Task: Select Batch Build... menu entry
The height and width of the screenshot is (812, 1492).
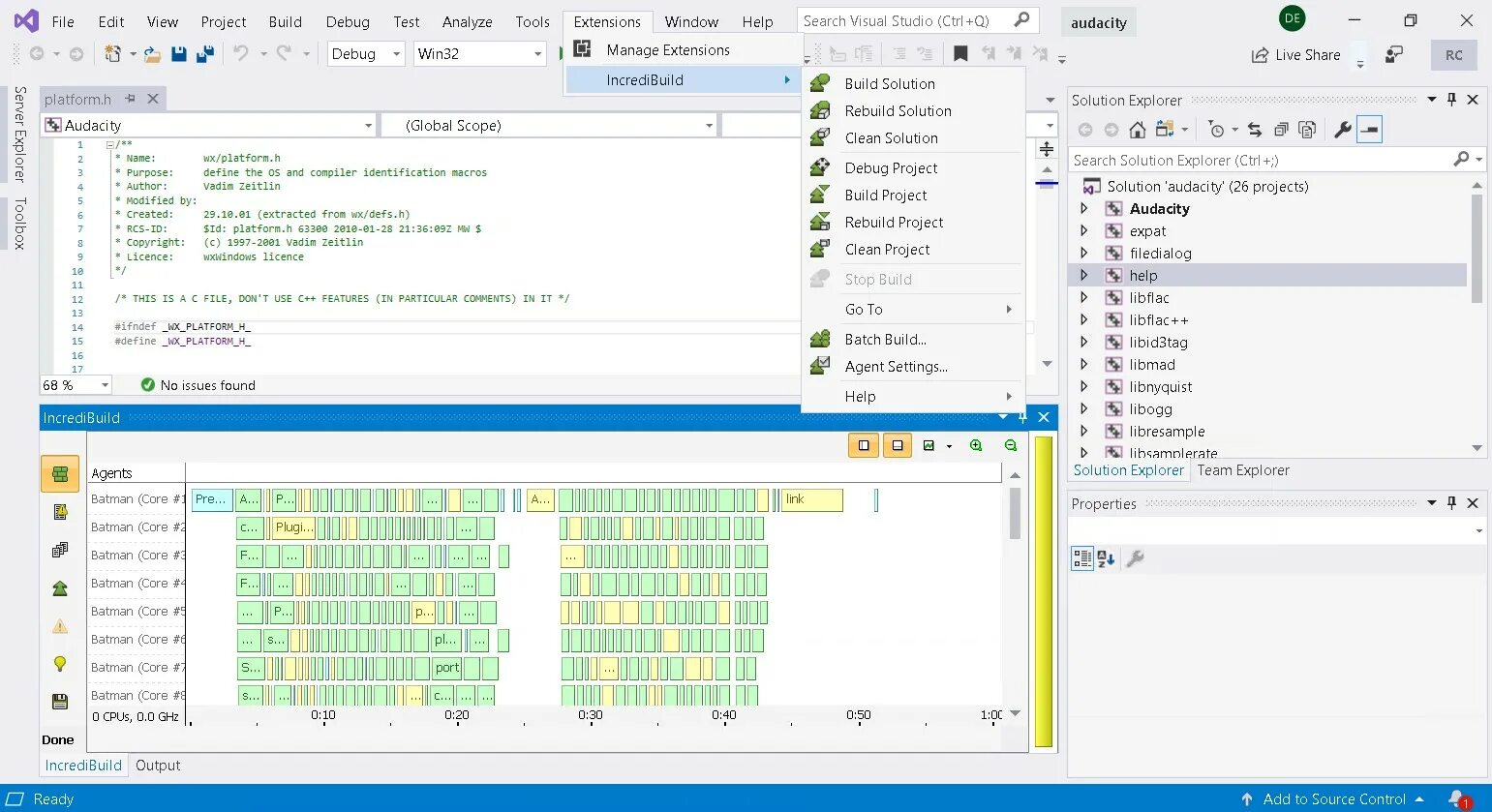Action: (x=913, y=340)
